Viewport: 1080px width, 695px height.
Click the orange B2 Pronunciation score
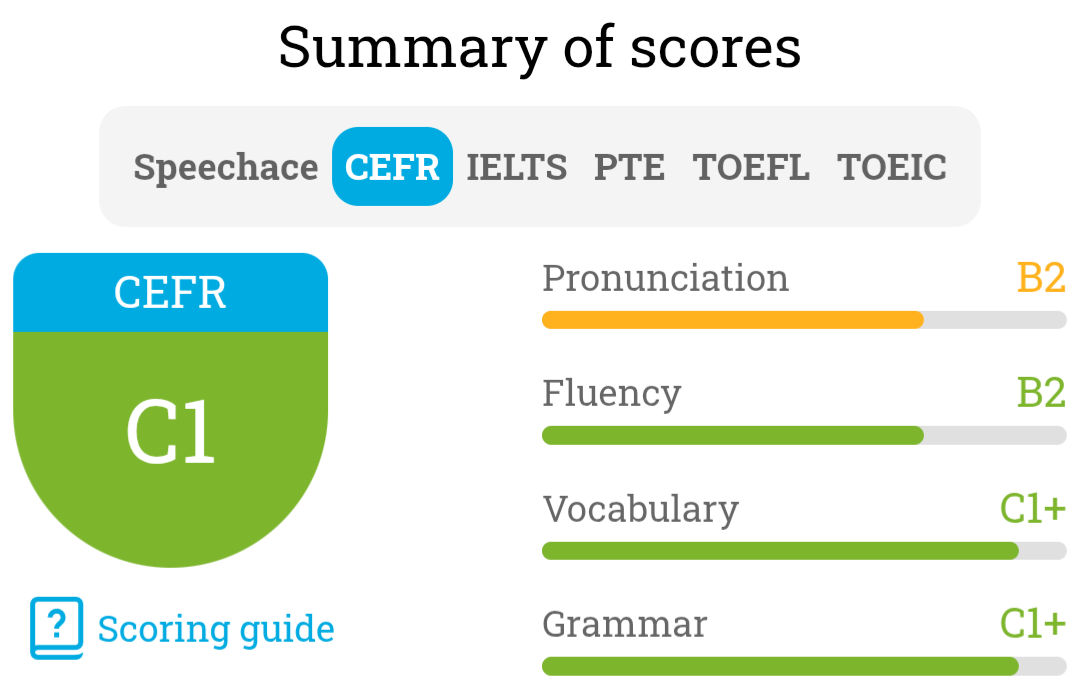pyautogui.click(x=1041, y=278)
